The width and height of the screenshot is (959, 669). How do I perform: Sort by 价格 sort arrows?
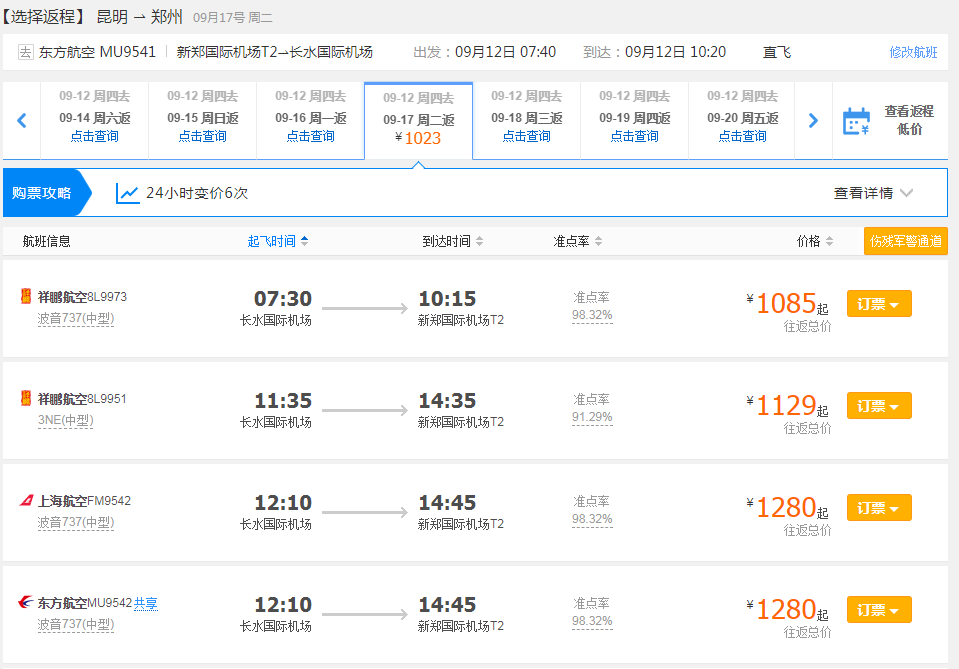[x=829, y=241]
